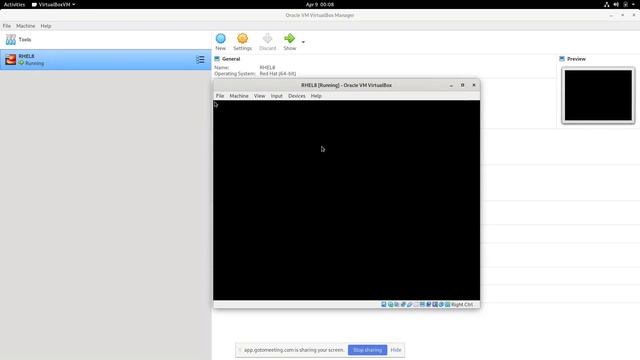Click the power icon in the system tray
Viewport: 640px width, 360px height.
(x=625, y=4)
